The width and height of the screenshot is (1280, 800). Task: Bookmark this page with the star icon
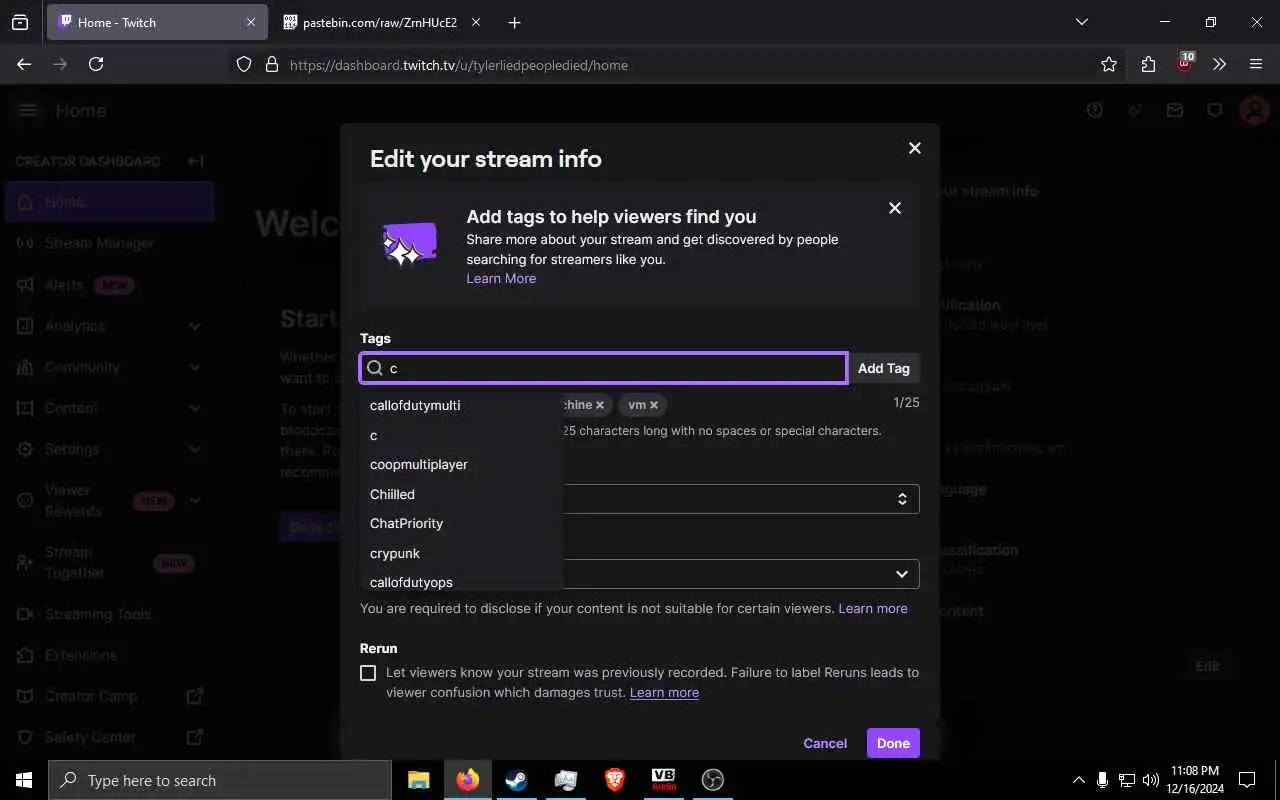click(1108, 64)
